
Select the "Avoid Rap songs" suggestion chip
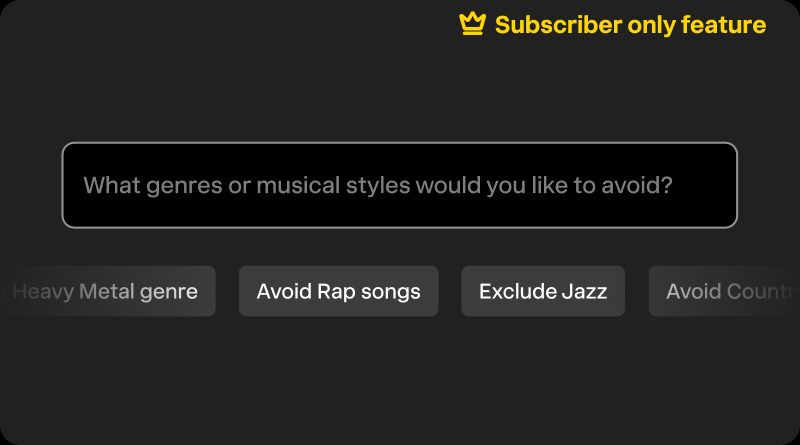tap(338, 291)
